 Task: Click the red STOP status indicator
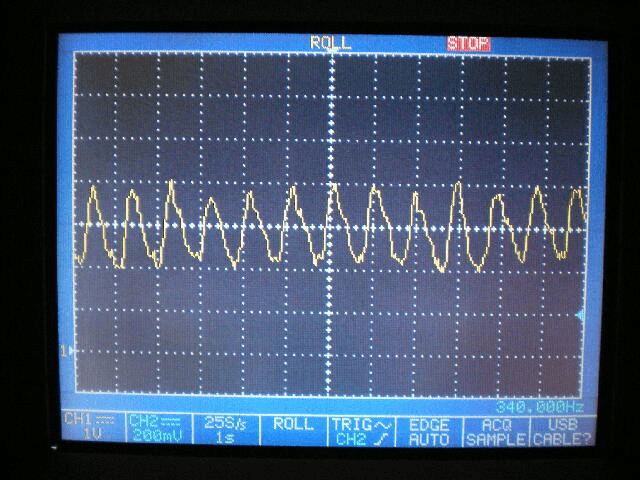468,44
